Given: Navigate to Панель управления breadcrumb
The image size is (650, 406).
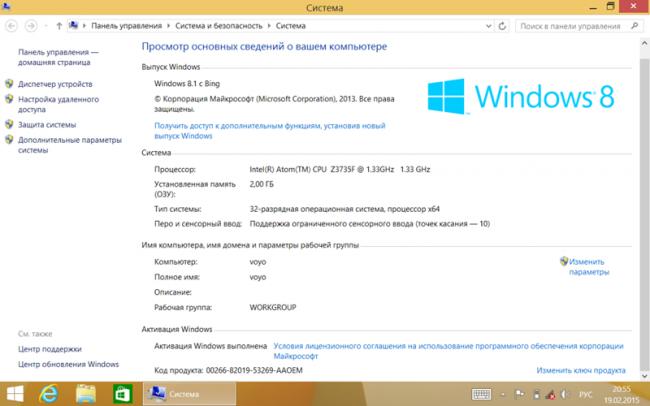Looking at the screenshot, I should click(x=126, y=26).
